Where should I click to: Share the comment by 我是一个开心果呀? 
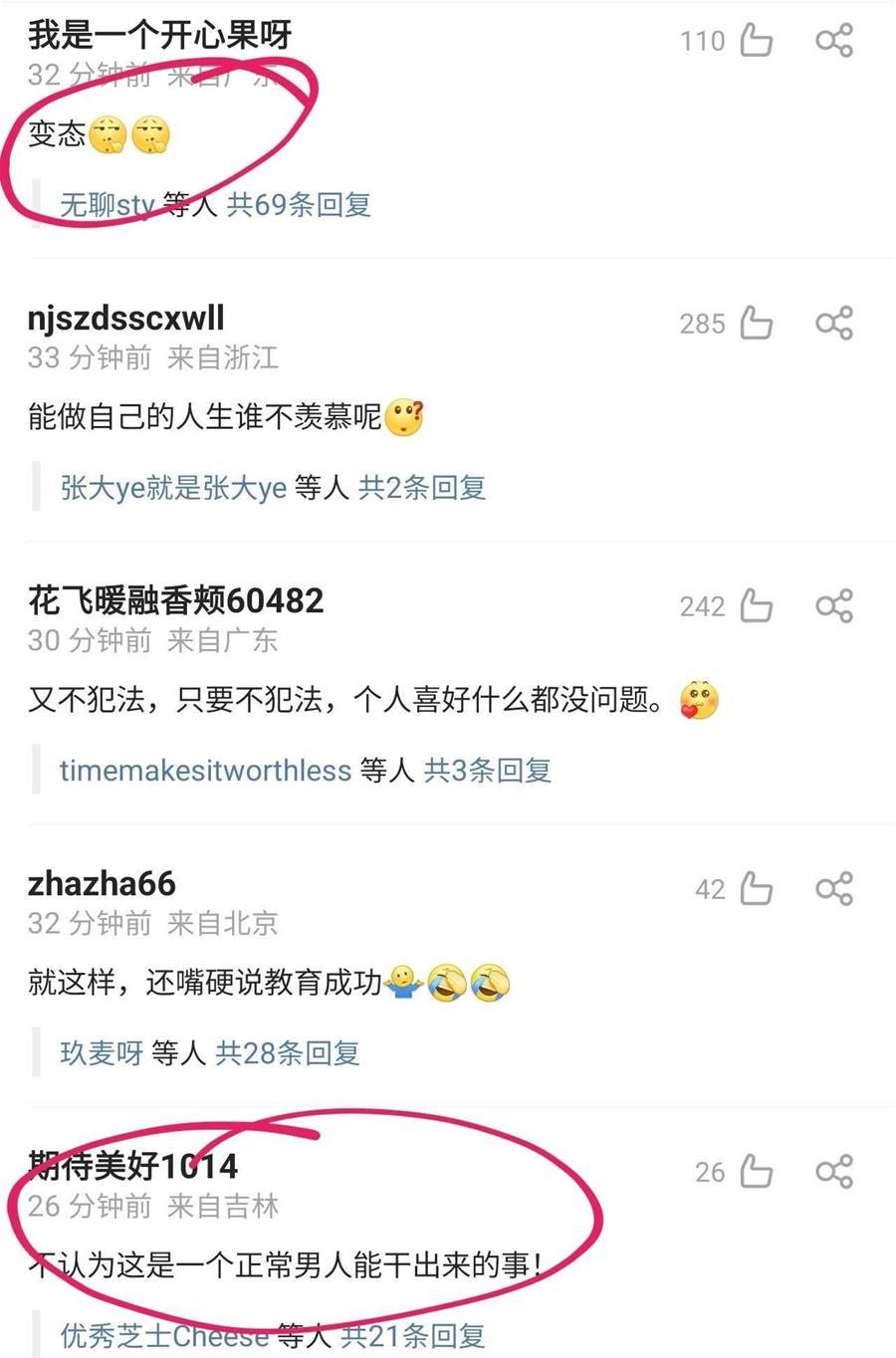point(834,41)
